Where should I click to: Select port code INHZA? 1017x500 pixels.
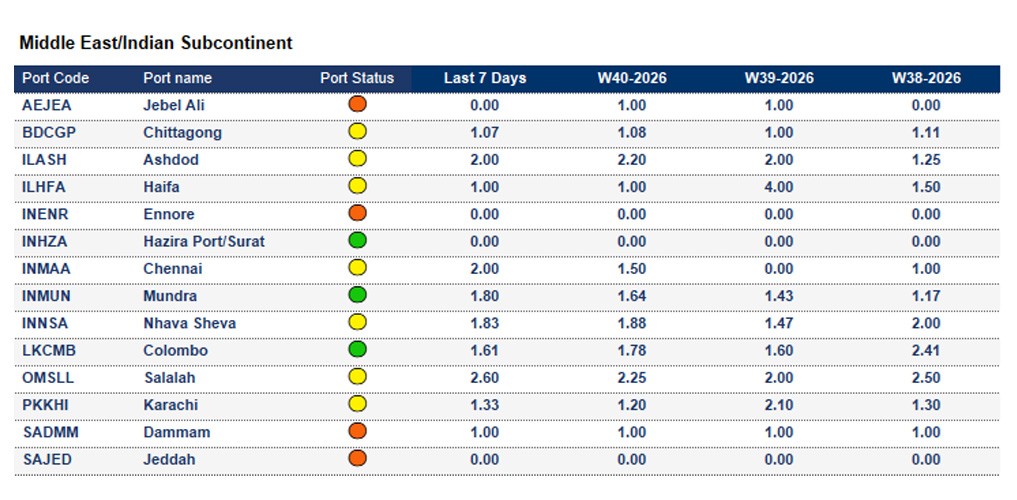(x=45, y=242)
